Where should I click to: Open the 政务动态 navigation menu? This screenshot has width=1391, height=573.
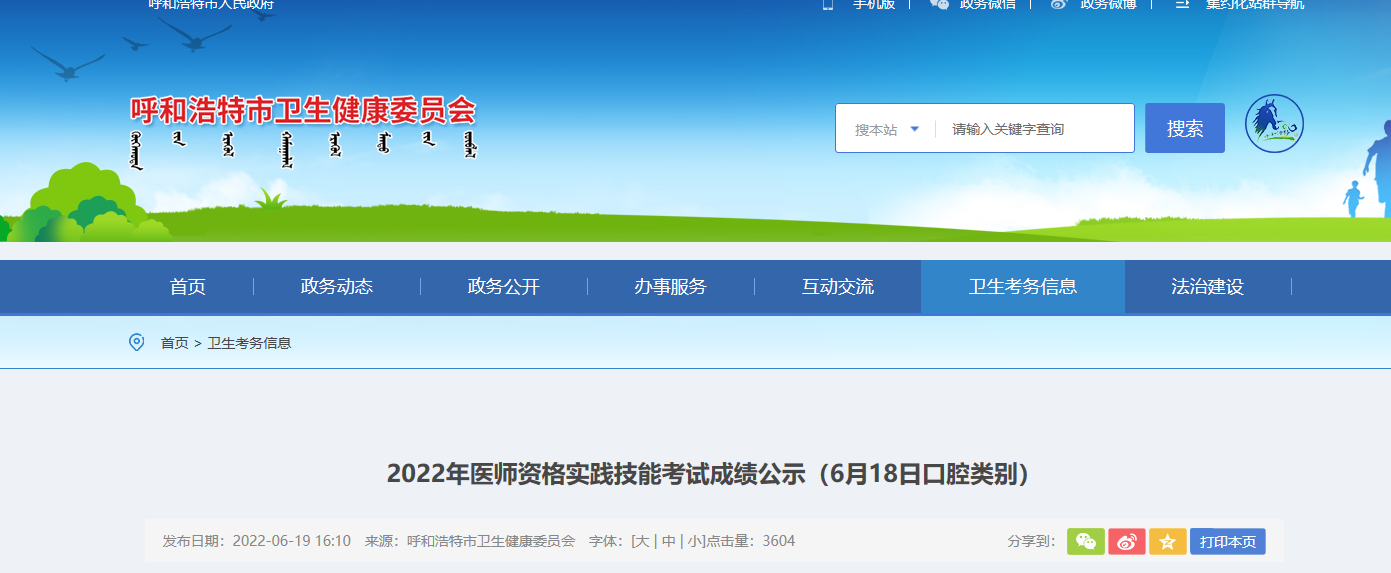pos(337,287)
